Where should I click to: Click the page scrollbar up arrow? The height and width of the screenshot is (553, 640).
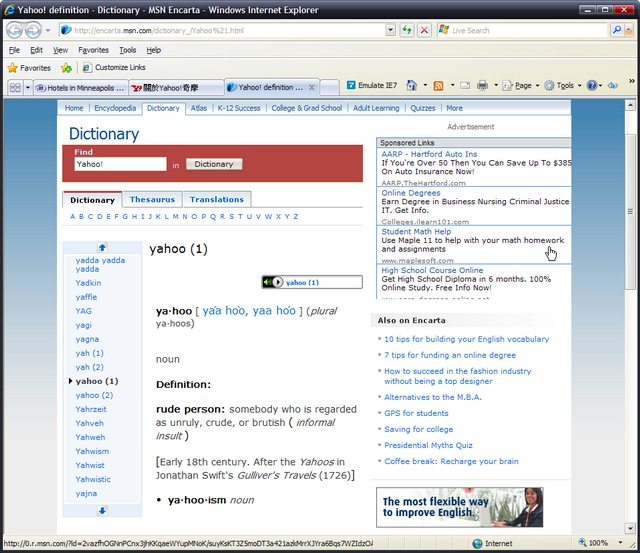coord(630,105)
